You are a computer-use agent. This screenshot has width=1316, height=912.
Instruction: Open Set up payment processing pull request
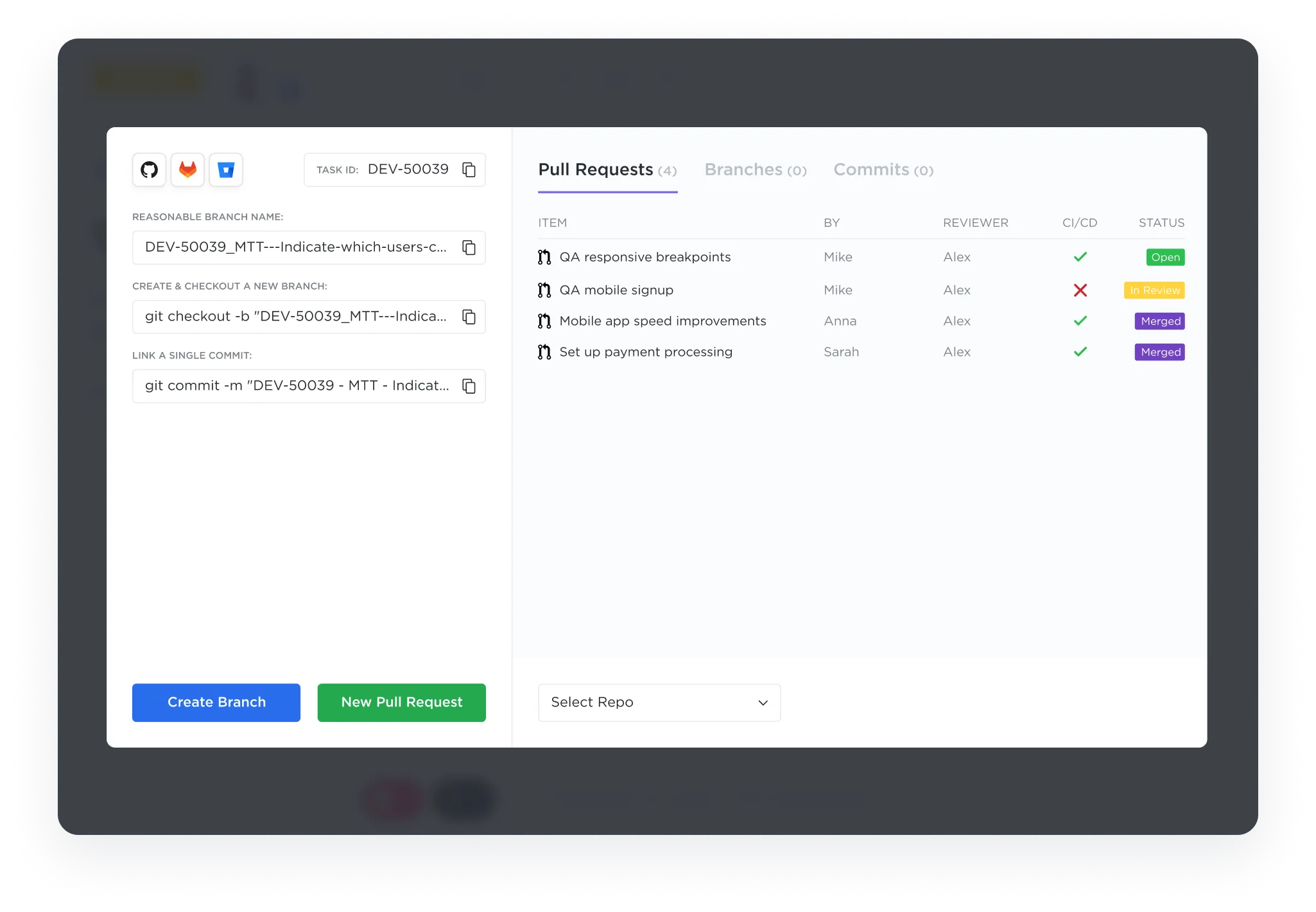pyautogui.click(x=646, y=352)
